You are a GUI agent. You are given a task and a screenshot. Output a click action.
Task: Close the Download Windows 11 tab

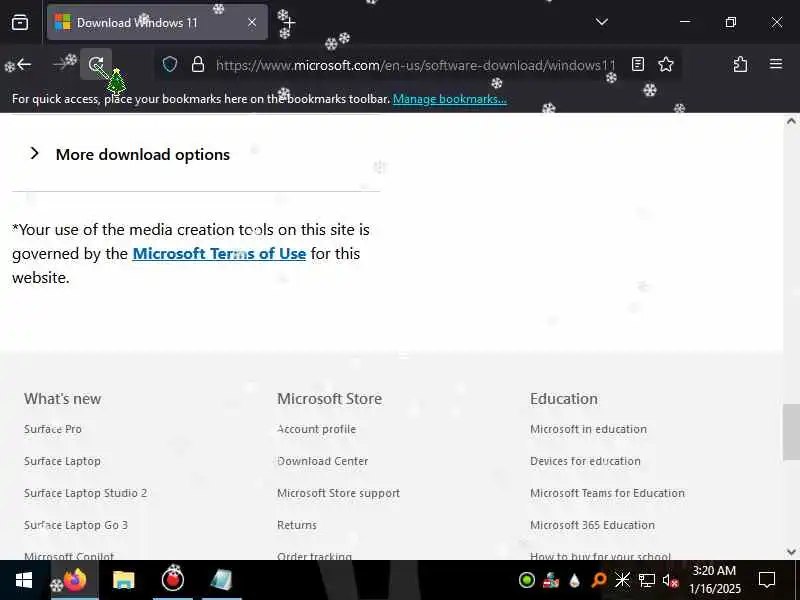(252, 22)
